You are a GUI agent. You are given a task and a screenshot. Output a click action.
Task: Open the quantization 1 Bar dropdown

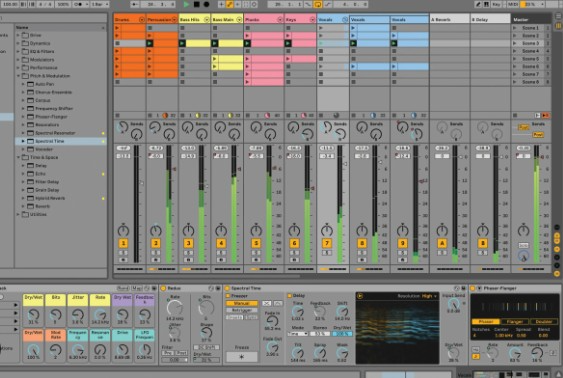(x=99, y=4)
